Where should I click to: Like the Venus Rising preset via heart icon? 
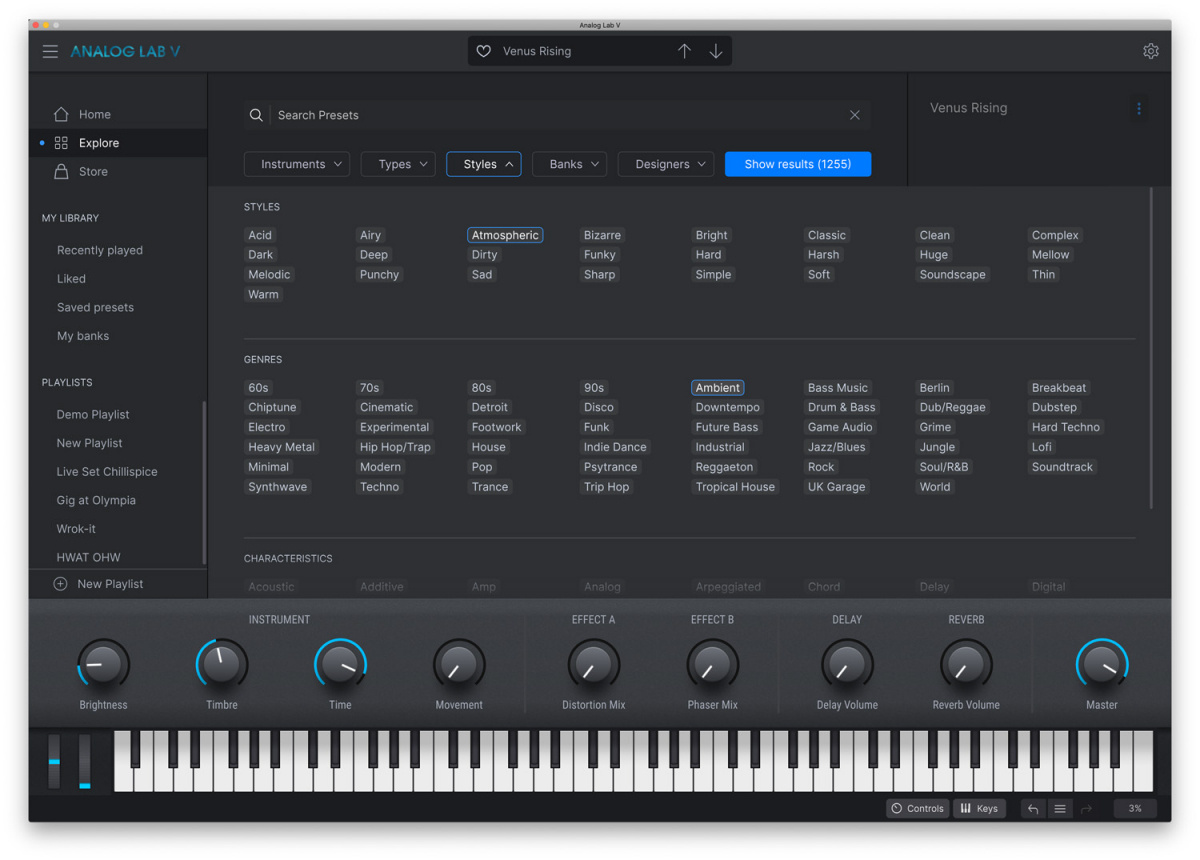[484, 50]
